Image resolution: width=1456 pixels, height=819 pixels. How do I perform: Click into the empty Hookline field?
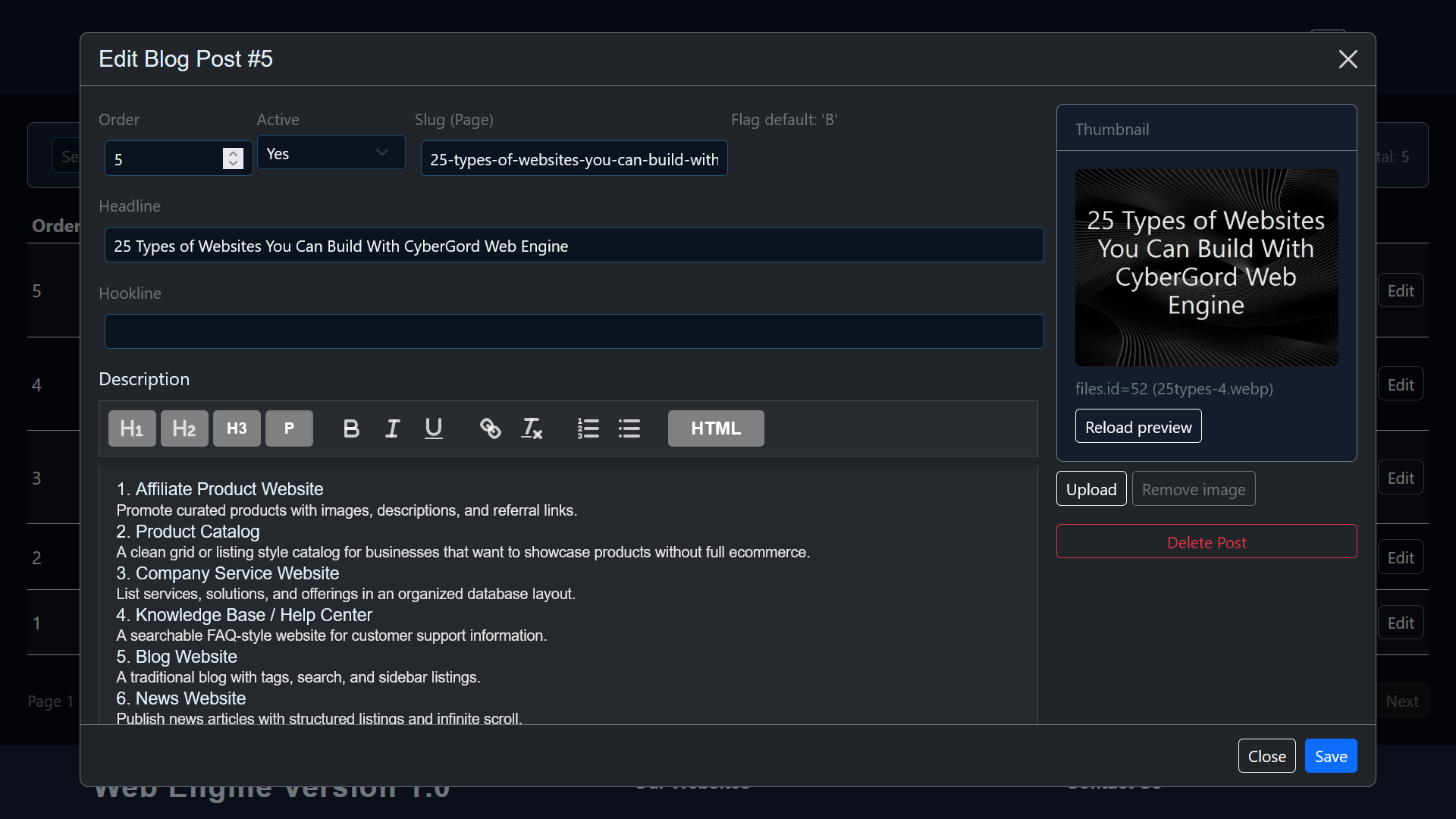click(574, 331)
